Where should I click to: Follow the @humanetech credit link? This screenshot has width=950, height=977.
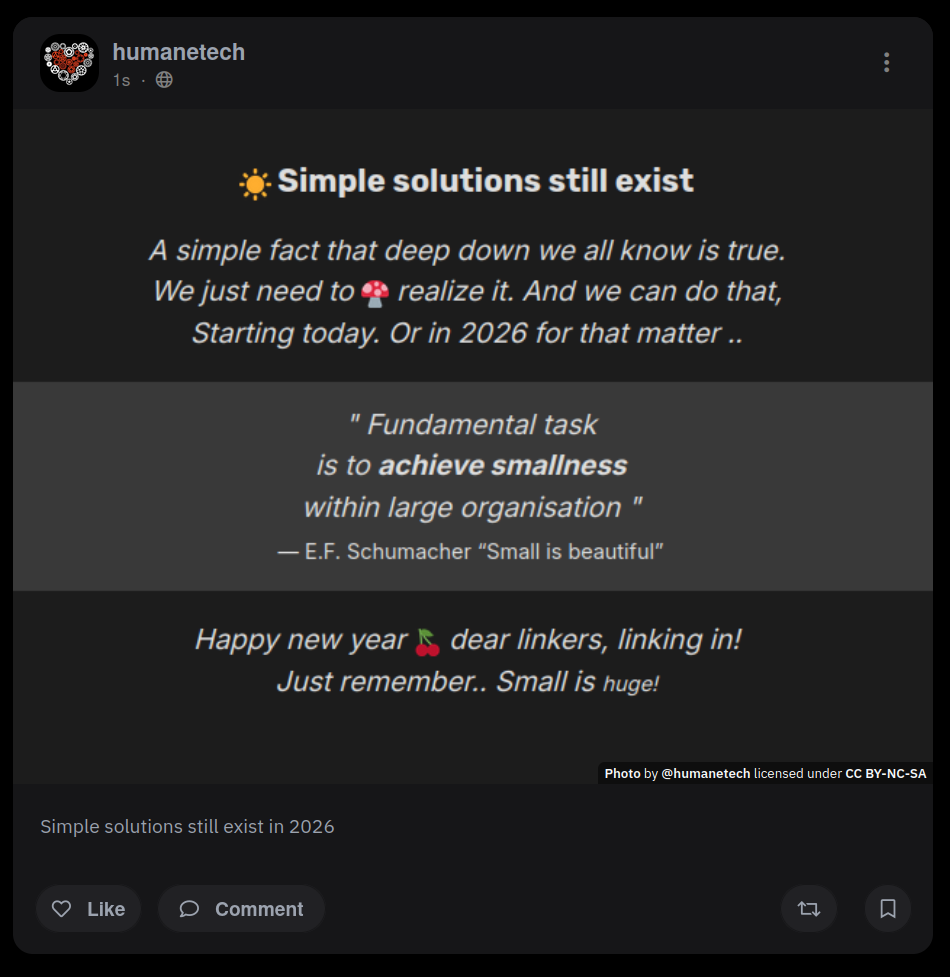[x=706, y=774]
